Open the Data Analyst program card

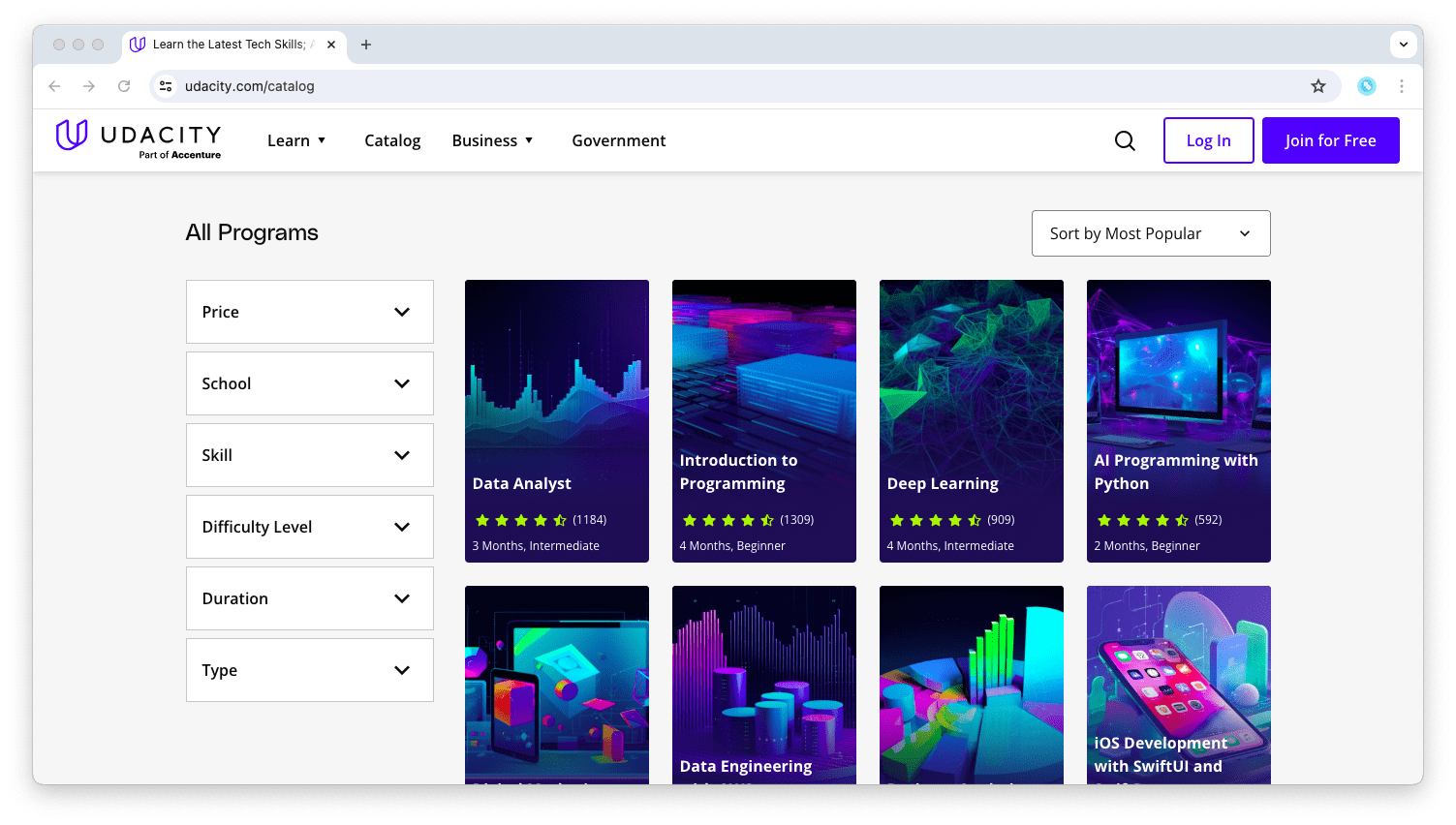(556, 421)
